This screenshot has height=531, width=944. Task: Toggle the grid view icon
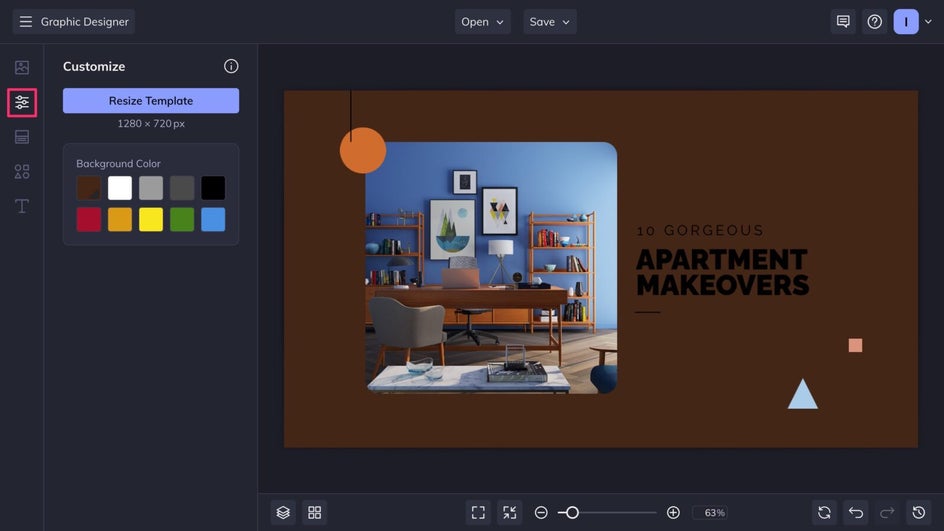click(x=314, y=512)
